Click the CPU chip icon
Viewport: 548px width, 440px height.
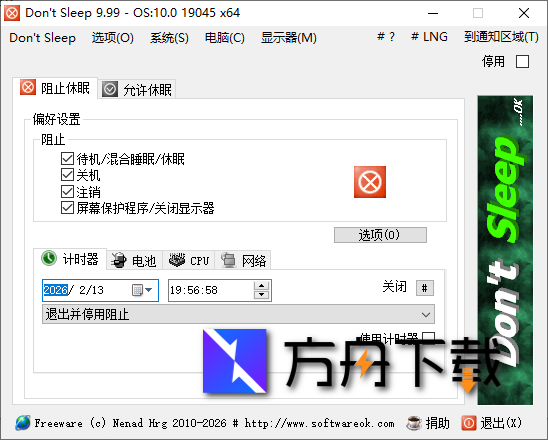[177, 260]
